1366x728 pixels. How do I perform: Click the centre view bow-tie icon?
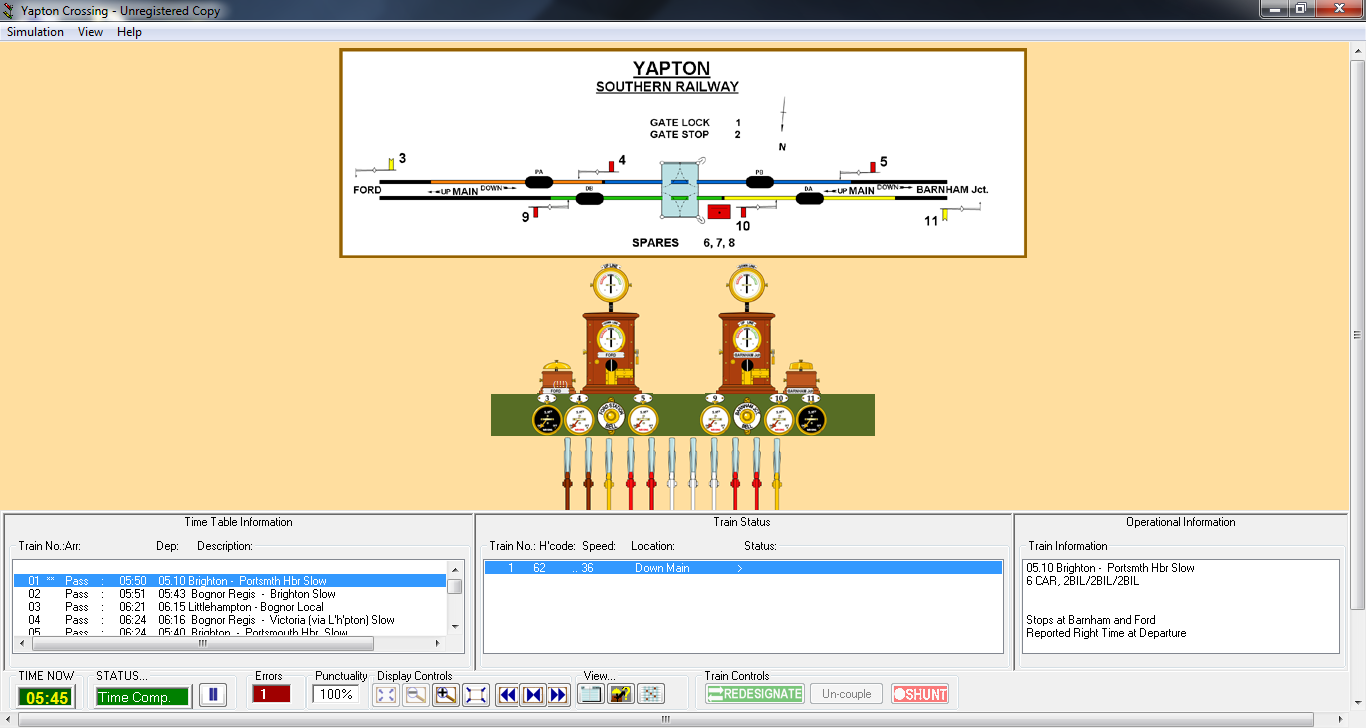533,695
